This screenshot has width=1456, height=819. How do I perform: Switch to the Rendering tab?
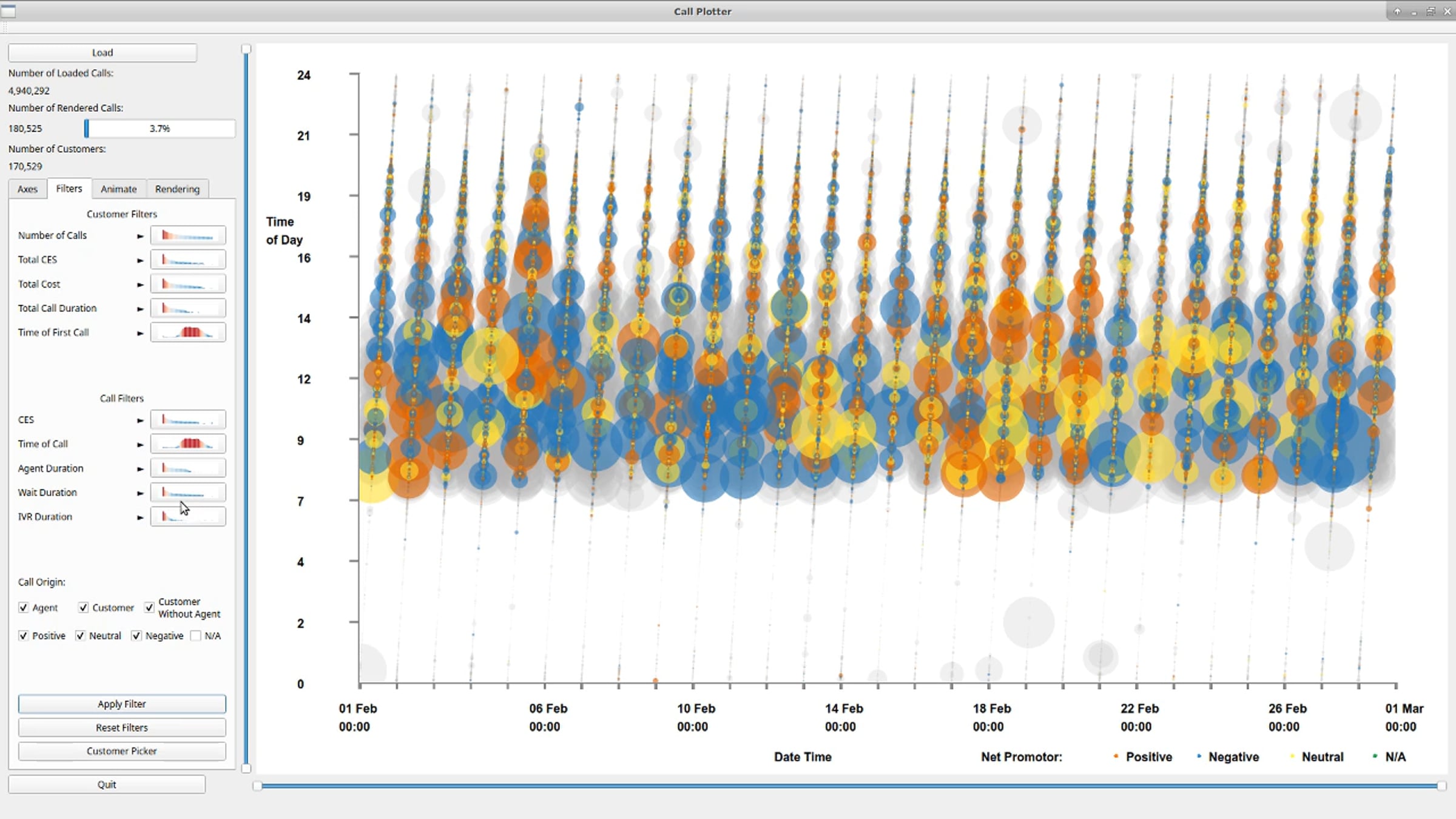point(177,189)
